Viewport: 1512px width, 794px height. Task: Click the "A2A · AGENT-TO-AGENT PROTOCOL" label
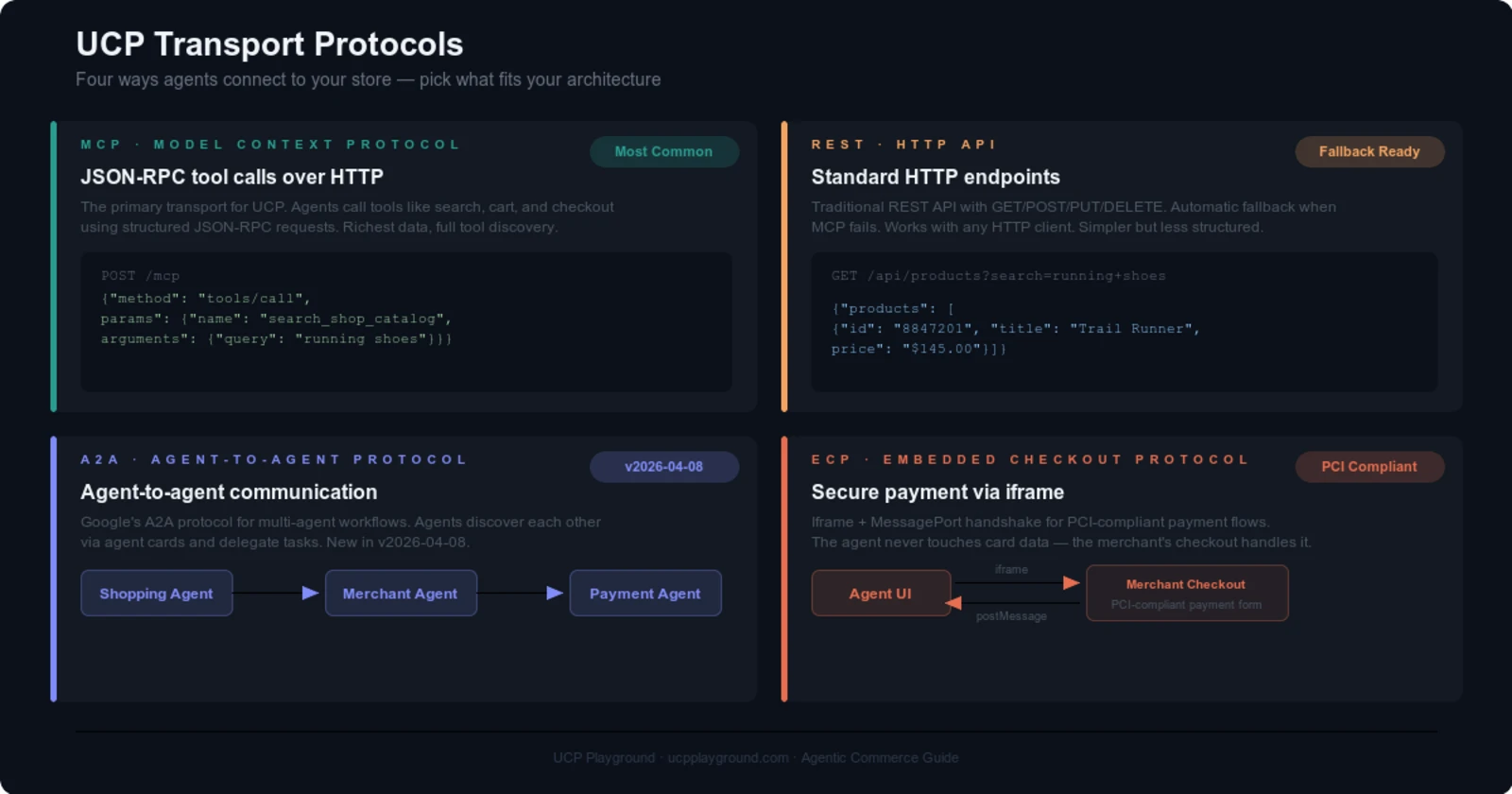(274, 459)
